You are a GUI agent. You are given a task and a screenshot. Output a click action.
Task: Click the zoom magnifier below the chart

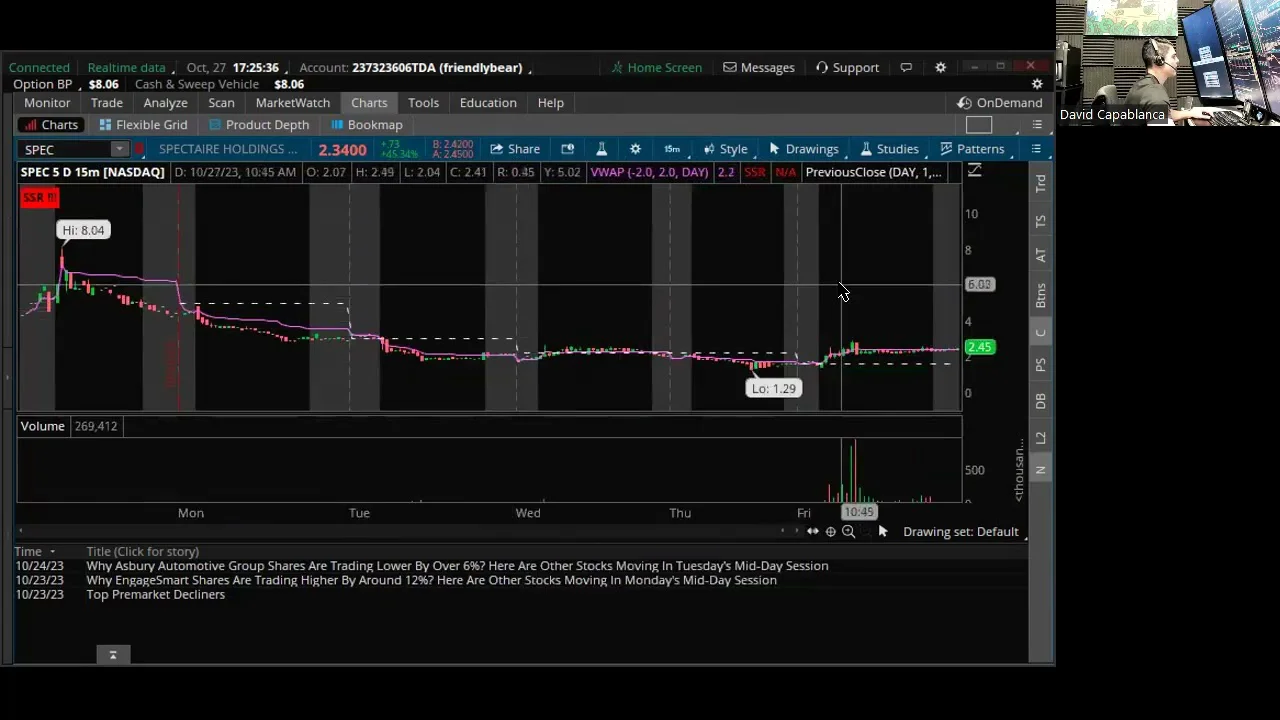pyautogui.click(x=848, y=532)
